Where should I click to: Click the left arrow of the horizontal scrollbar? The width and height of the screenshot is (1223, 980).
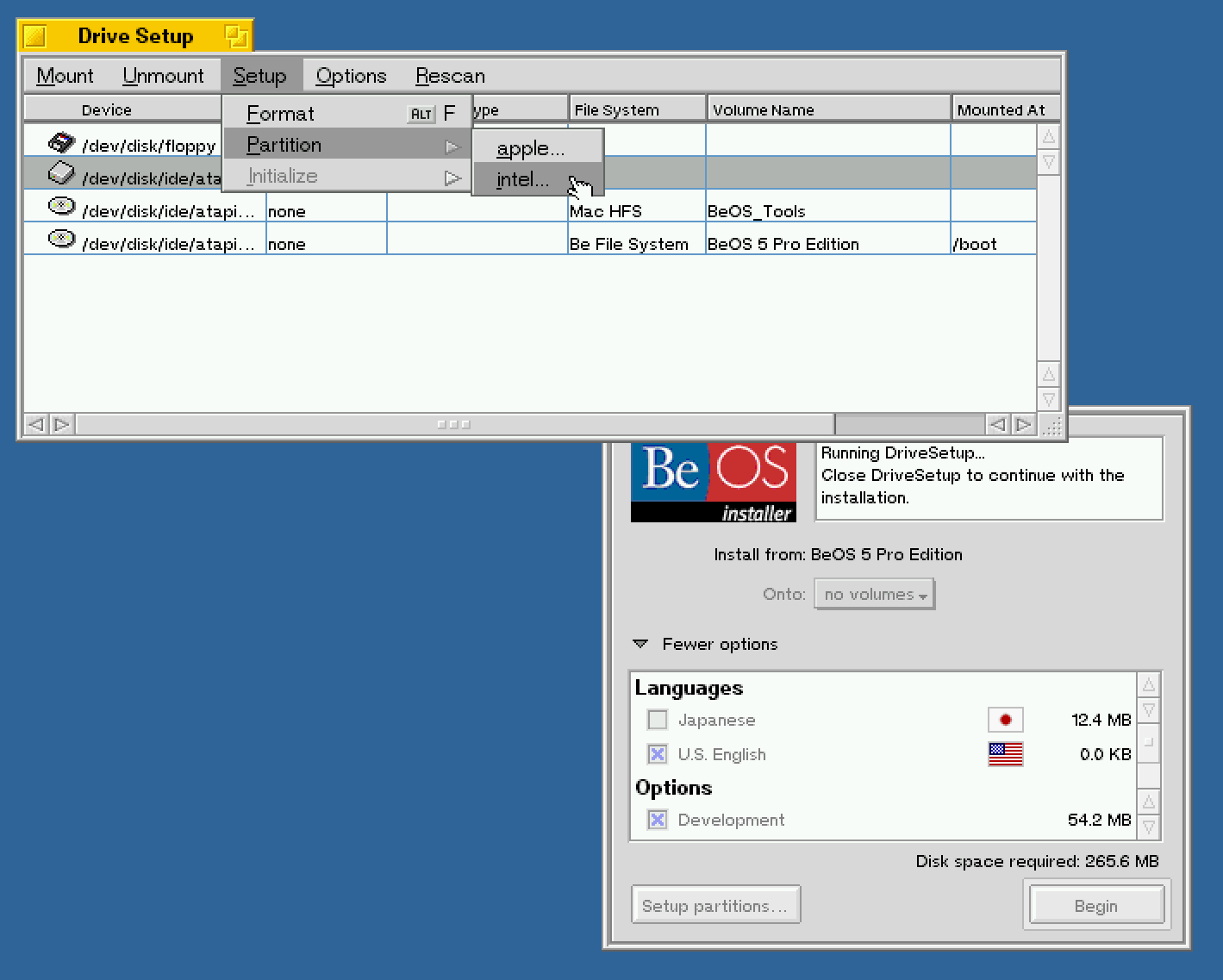(x=35, y=424)
